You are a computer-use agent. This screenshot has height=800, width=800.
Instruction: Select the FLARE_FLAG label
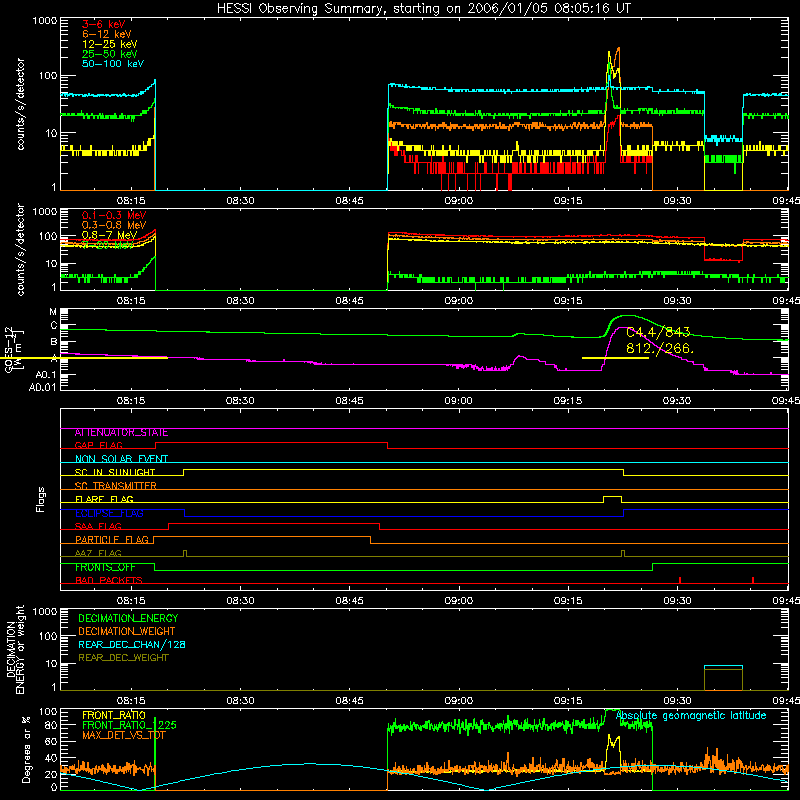click(x=104, y=499)
